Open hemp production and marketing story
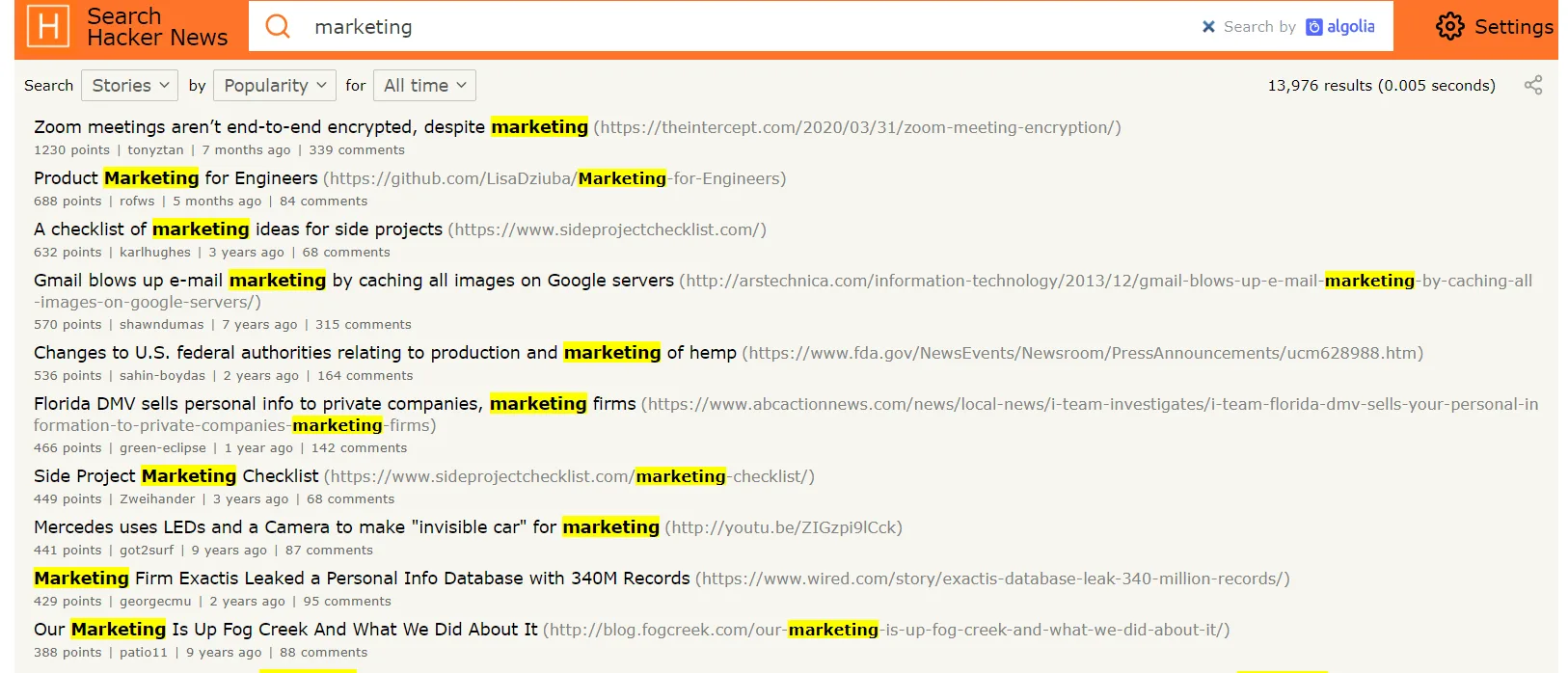 click(x=385, y=353)
